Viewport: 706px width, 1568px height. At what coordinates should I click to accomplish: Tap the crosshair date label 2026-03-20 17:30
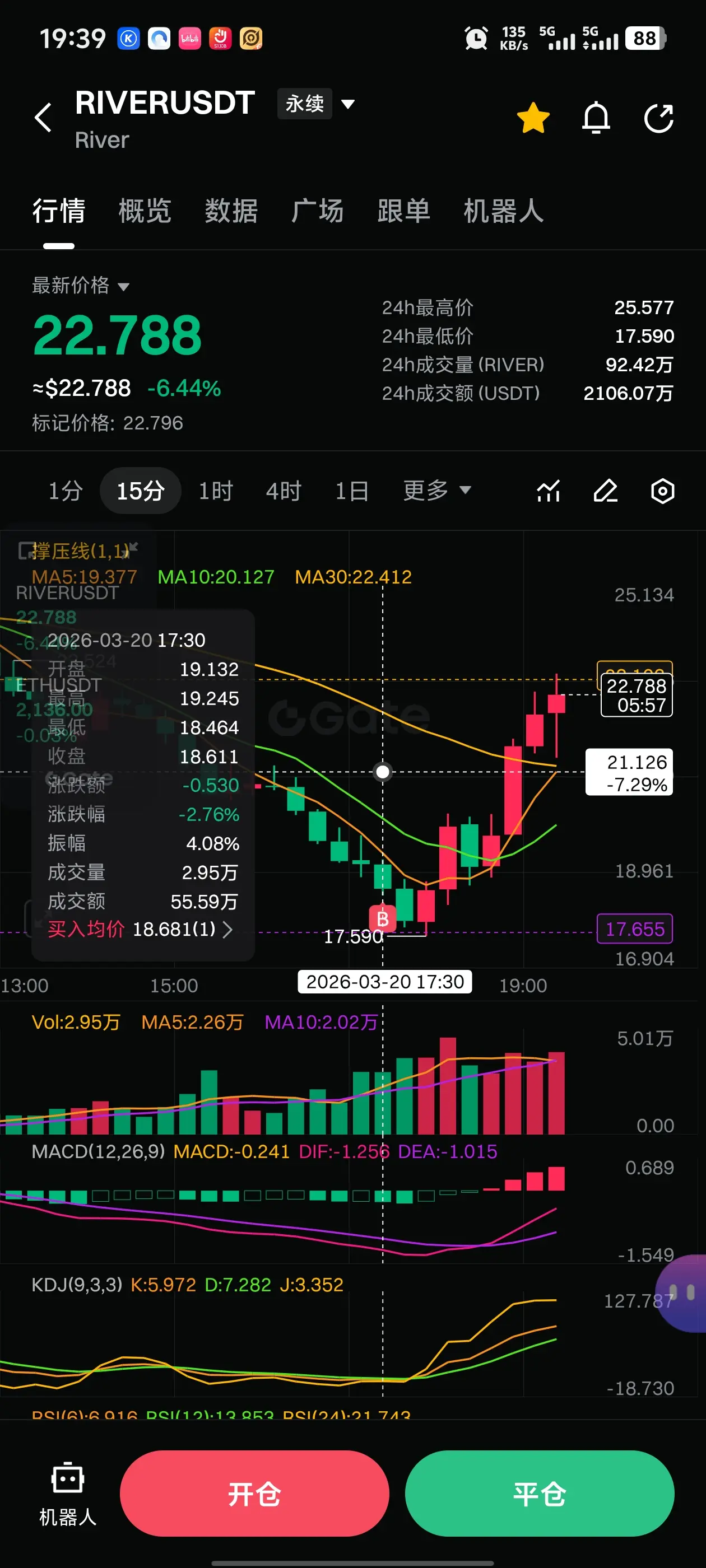tap(384, 982)
